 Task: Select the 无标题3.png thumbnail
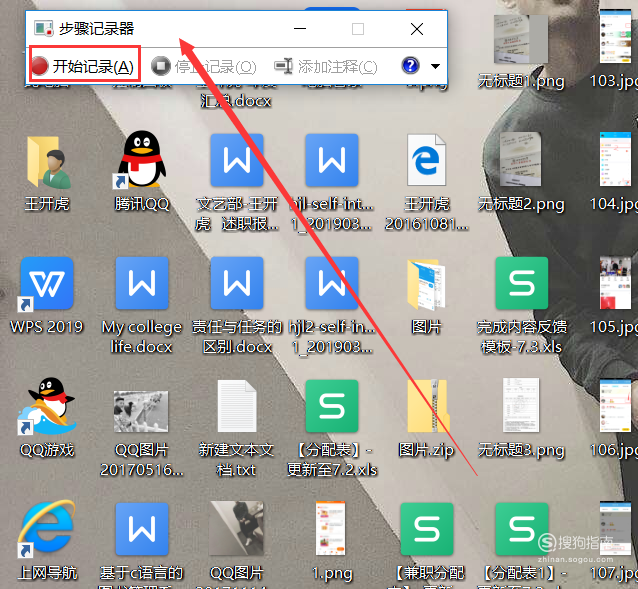pyautogui.click(x=521, y=405)
